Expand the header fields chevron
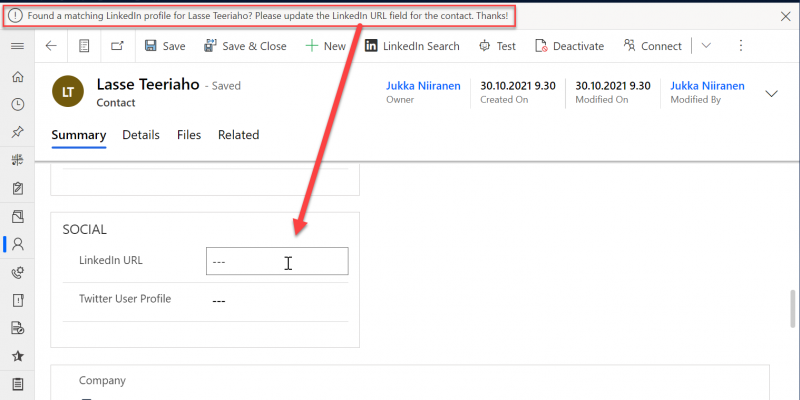Screen dimensions: 800x400 (x=771, y=94)
